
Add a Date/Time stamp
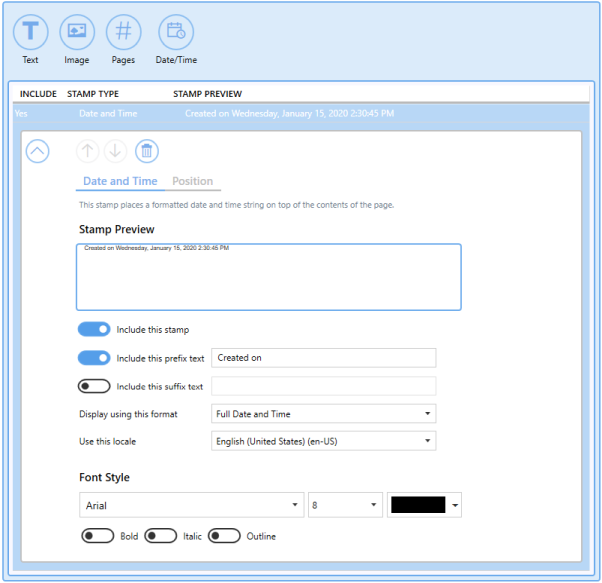[x=176, y=32]
